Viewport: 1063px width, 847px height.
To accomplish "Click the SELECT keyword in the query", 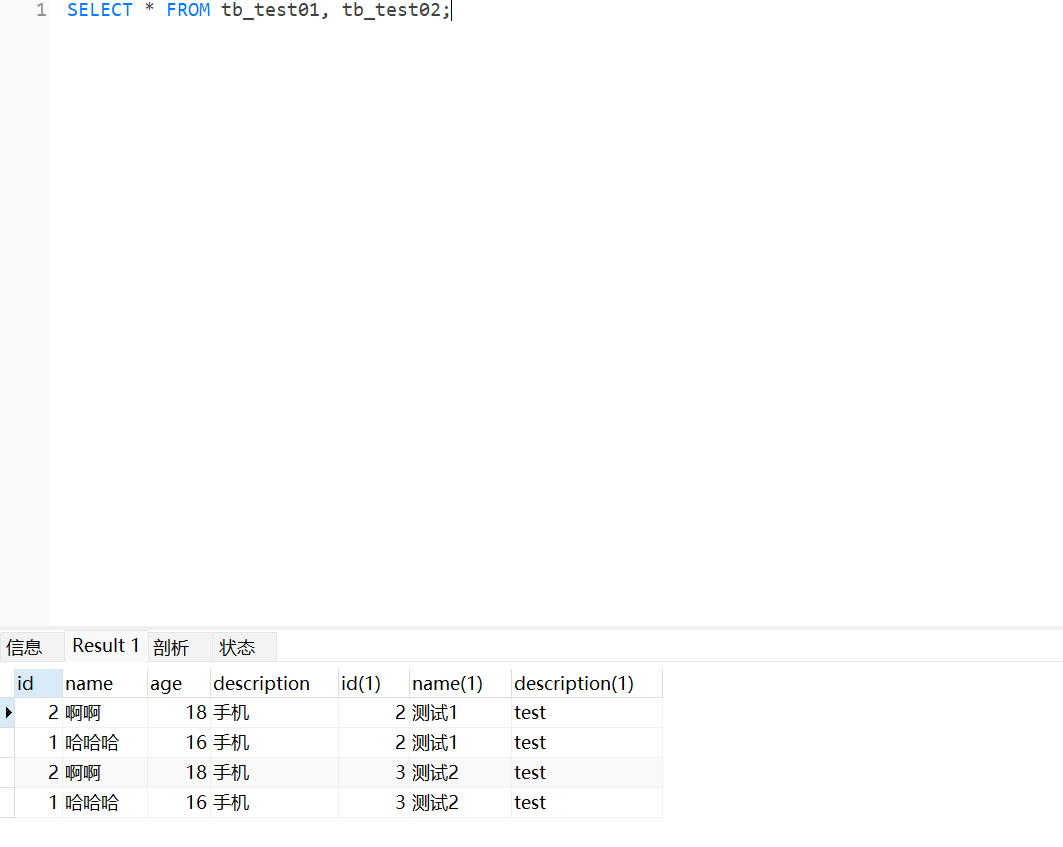I will point(100,10).
